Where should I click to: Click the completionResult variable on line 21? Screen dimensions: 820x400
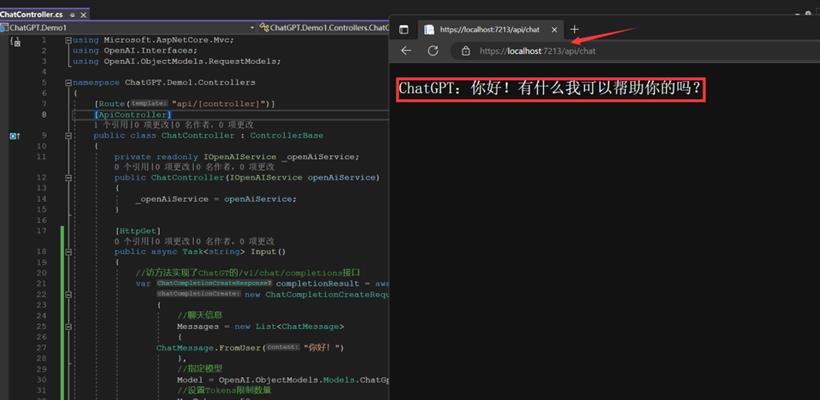point(317,283)
